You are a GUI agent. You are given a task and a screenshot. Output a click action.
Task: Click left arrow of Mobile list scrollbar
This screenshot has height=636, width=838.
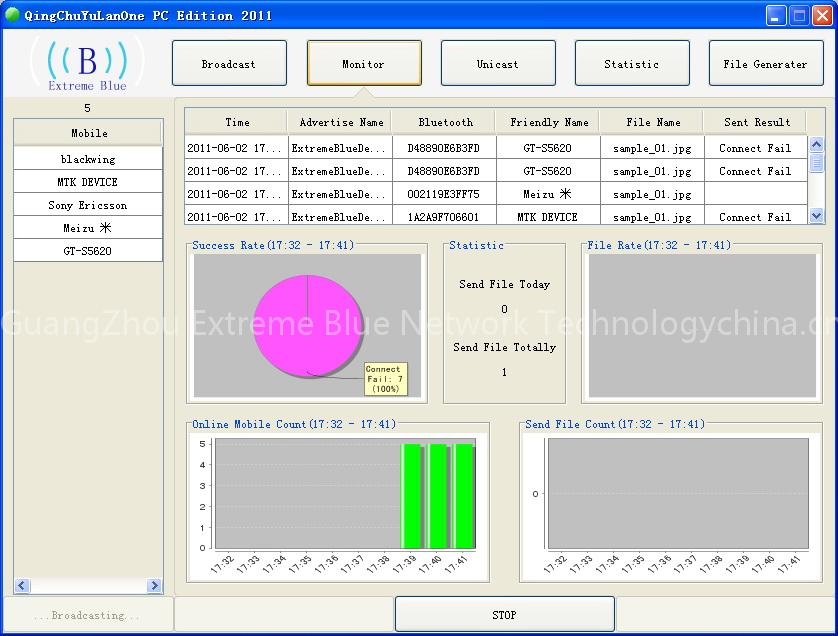[22, 585]
